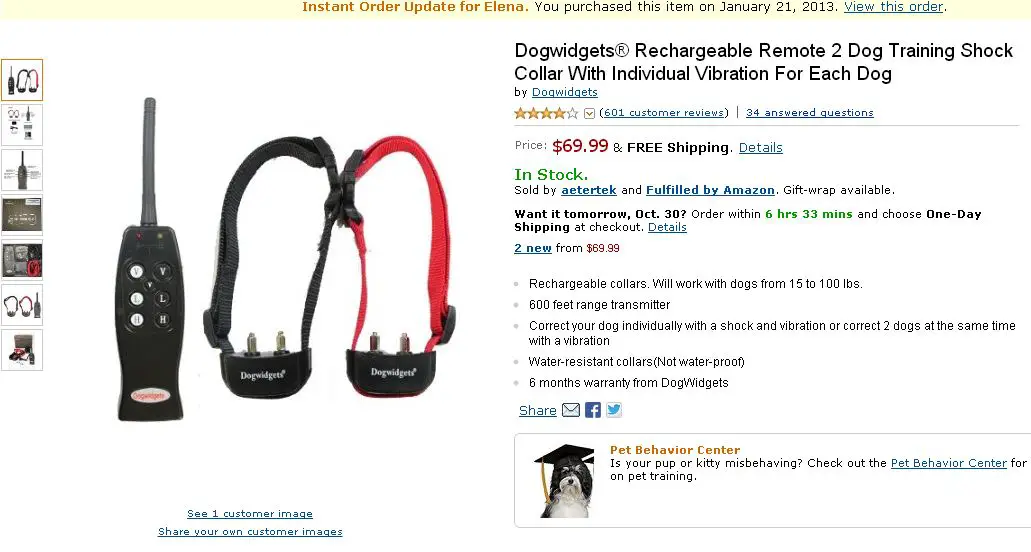Screen dimensions: 1031x552
Task: Select the fifth thumbnail showing kit in case
Action: click(22, 260)
